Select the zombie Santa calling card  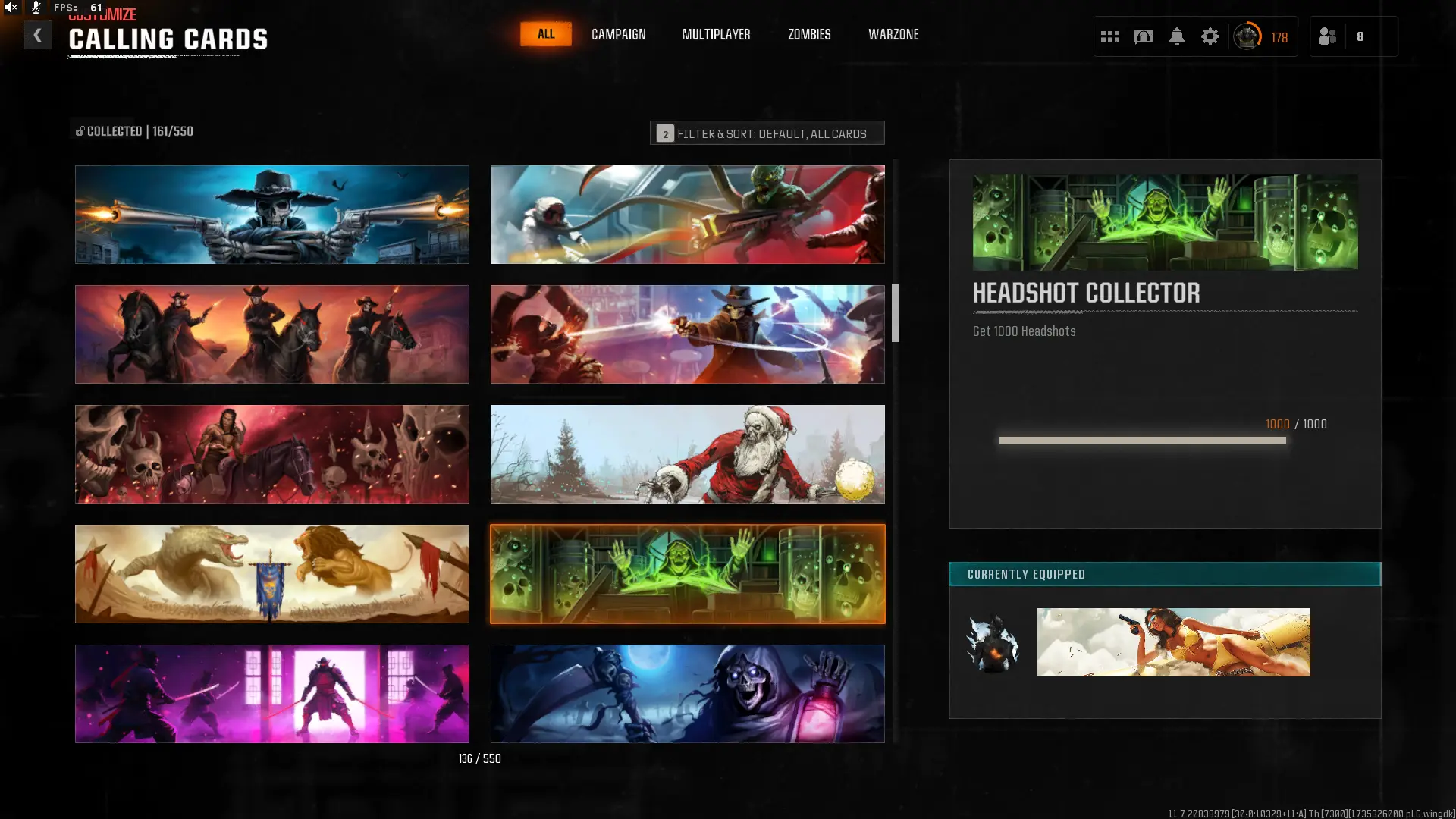tap(687, 454)
